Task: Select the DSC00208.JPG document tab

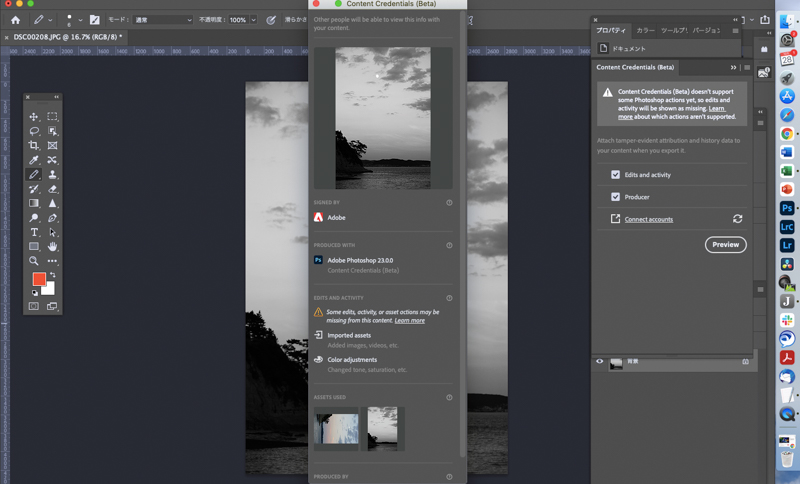Action: point(67,37)
